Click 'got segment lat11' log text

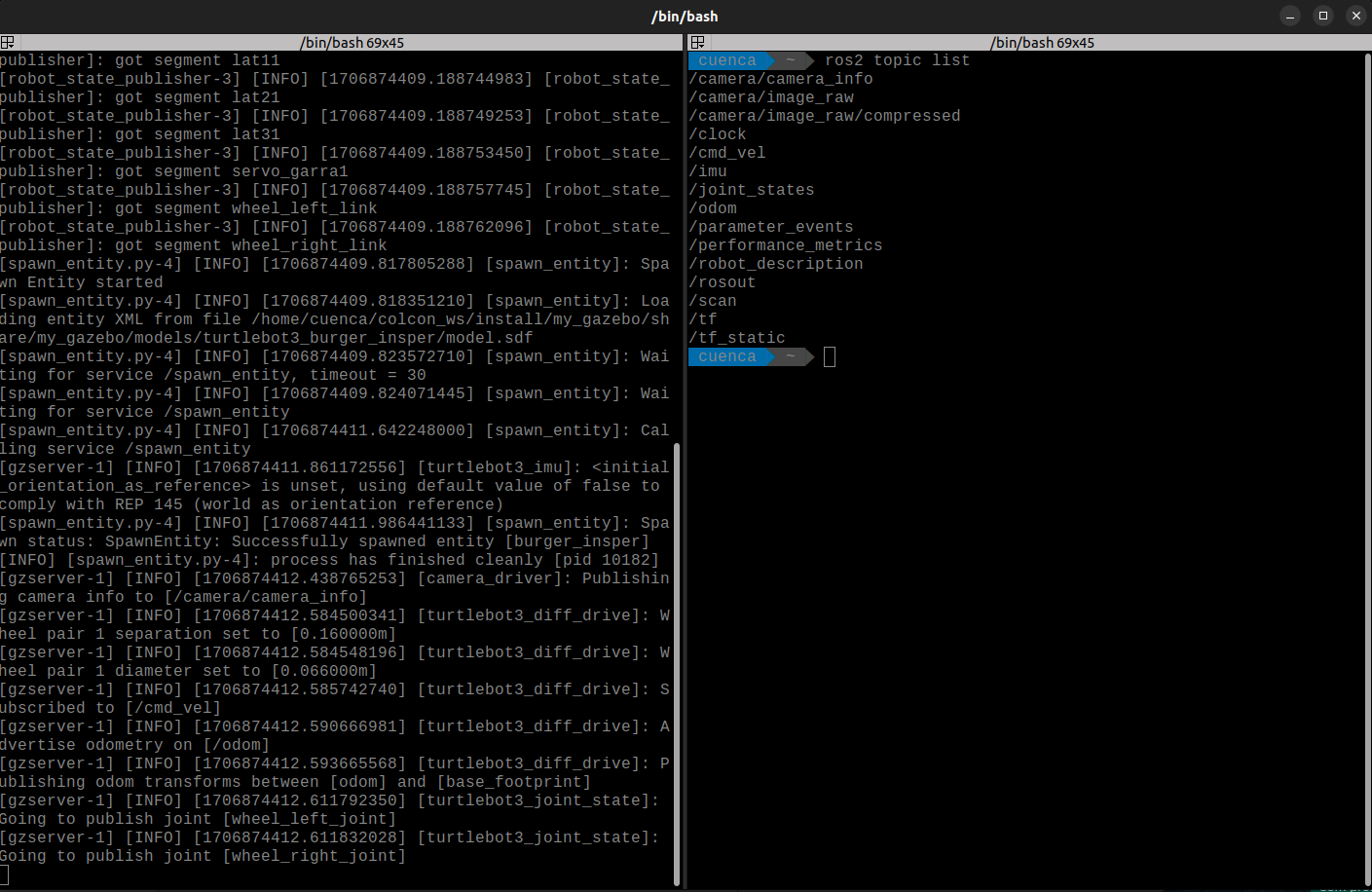point(198,60)
